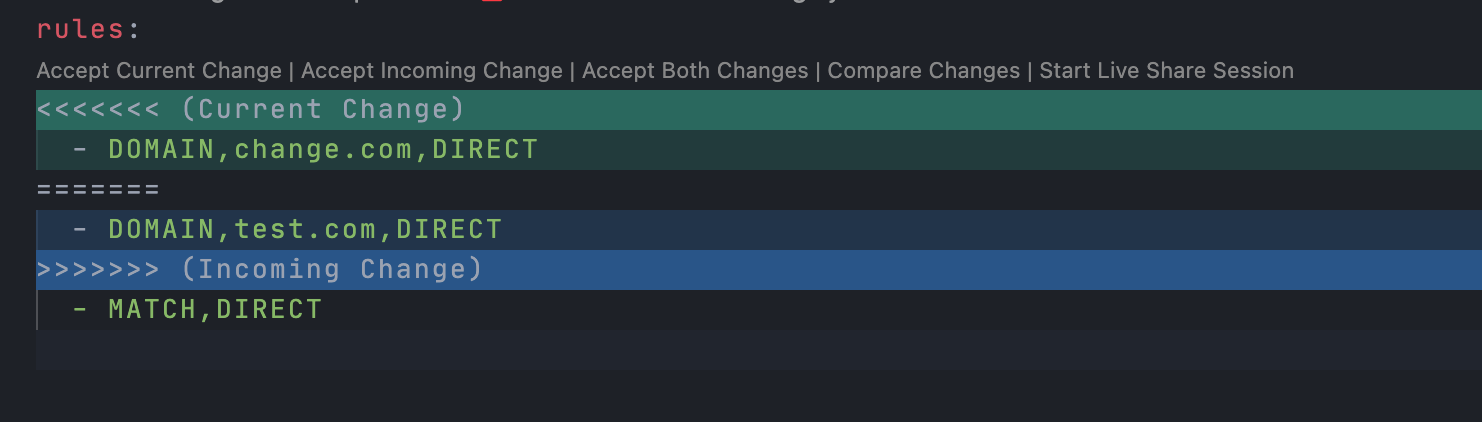
Task: Click DIRECT in the MATCH rule
Action: [x=270, y=310]
